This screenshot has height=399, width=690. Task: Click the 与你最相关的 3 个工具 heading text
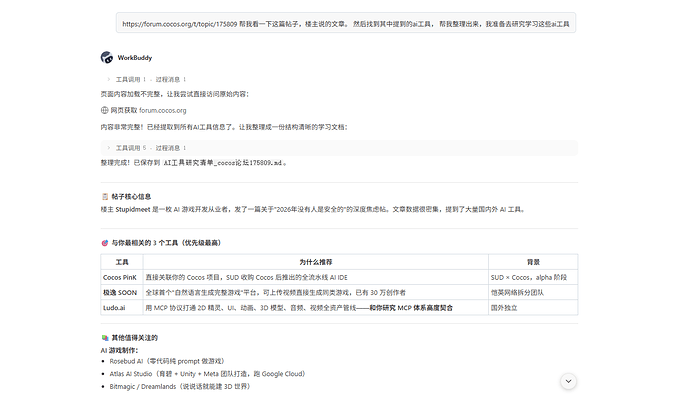tap(166, 243)
